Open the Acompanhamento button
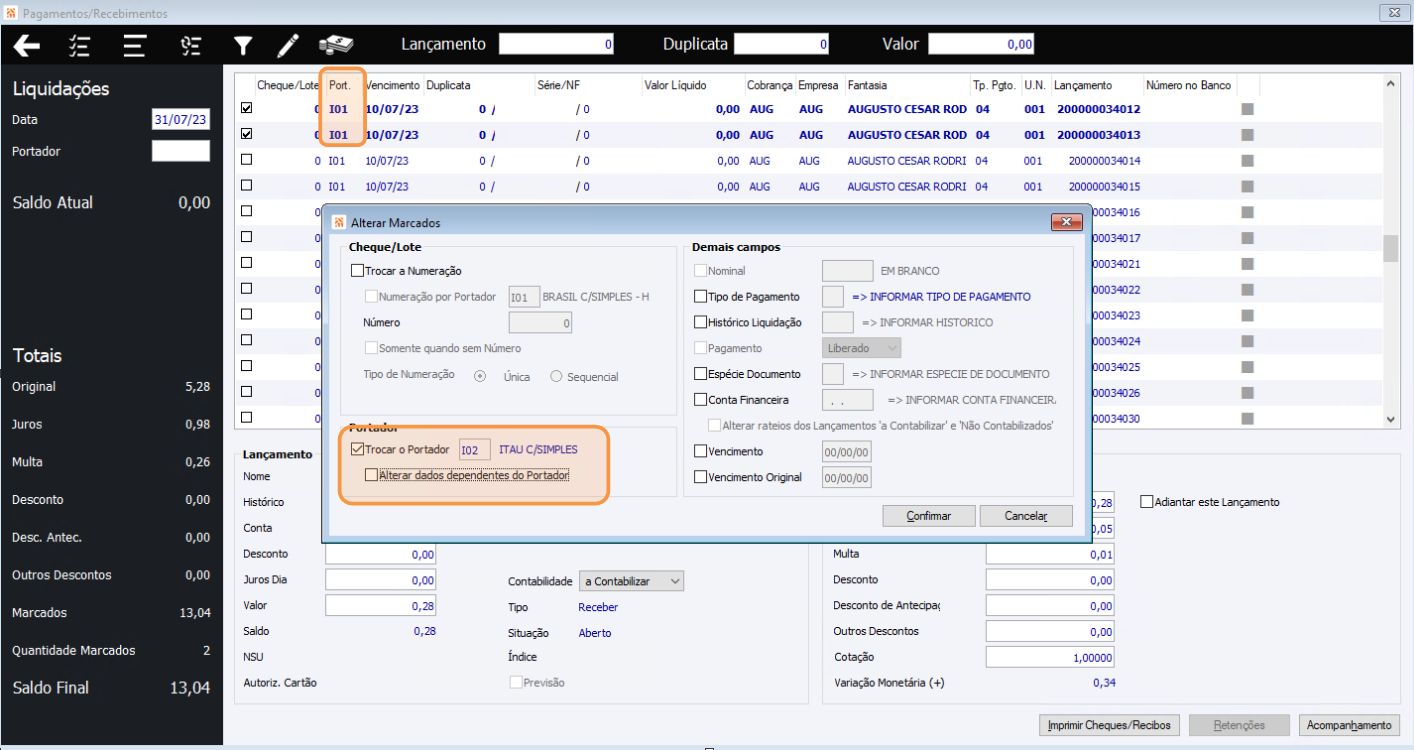The image size is (1414, 750). 1349,725
